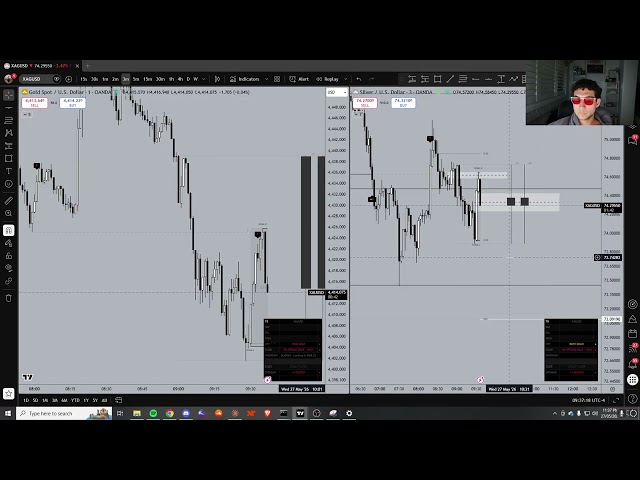Start bar Replay mode
The image size is (640, 480).
pos(328,79)
